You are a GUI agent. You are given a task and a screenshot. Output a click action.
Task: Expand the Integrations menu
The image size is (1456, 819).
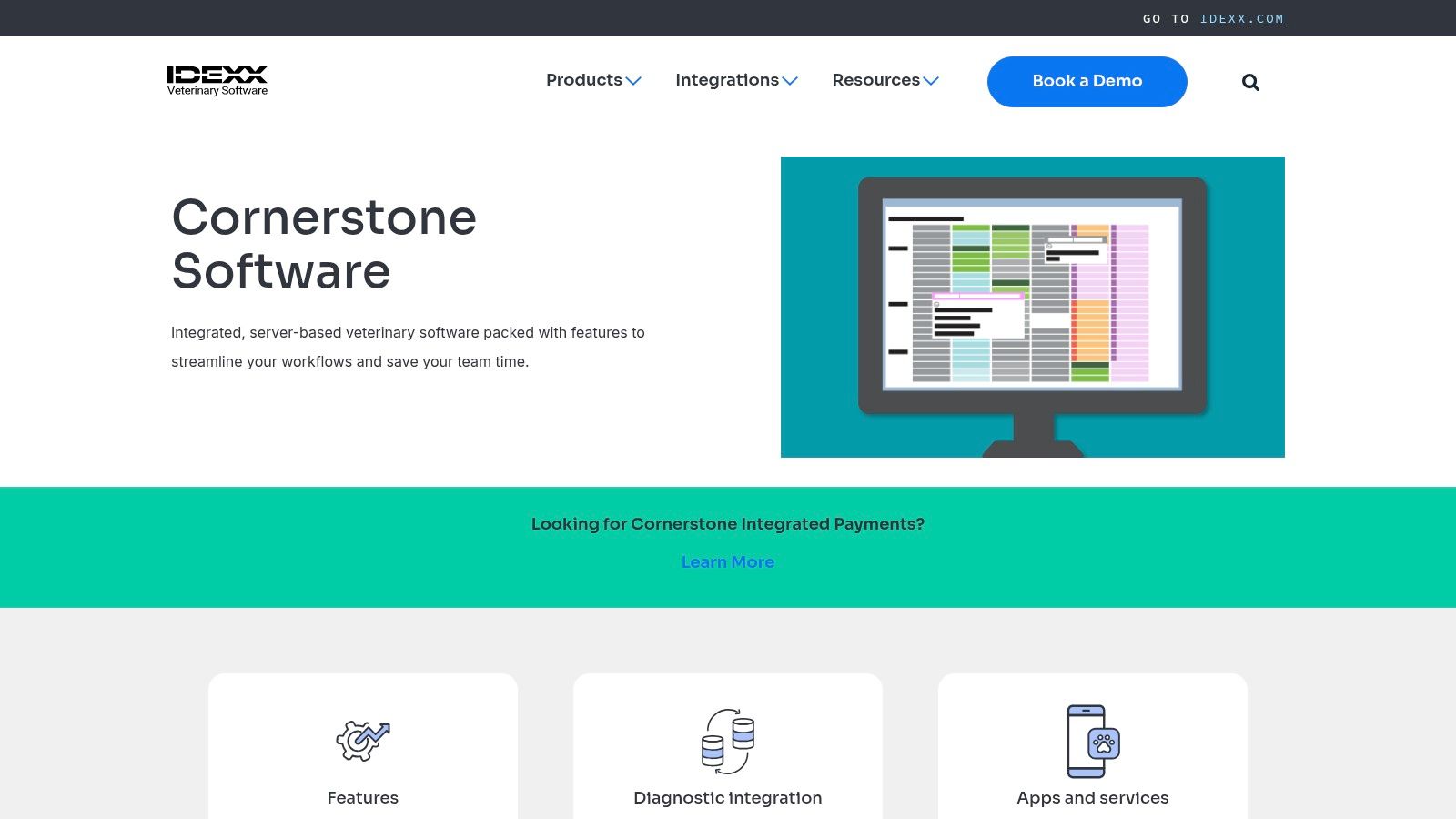pos(736,80)
